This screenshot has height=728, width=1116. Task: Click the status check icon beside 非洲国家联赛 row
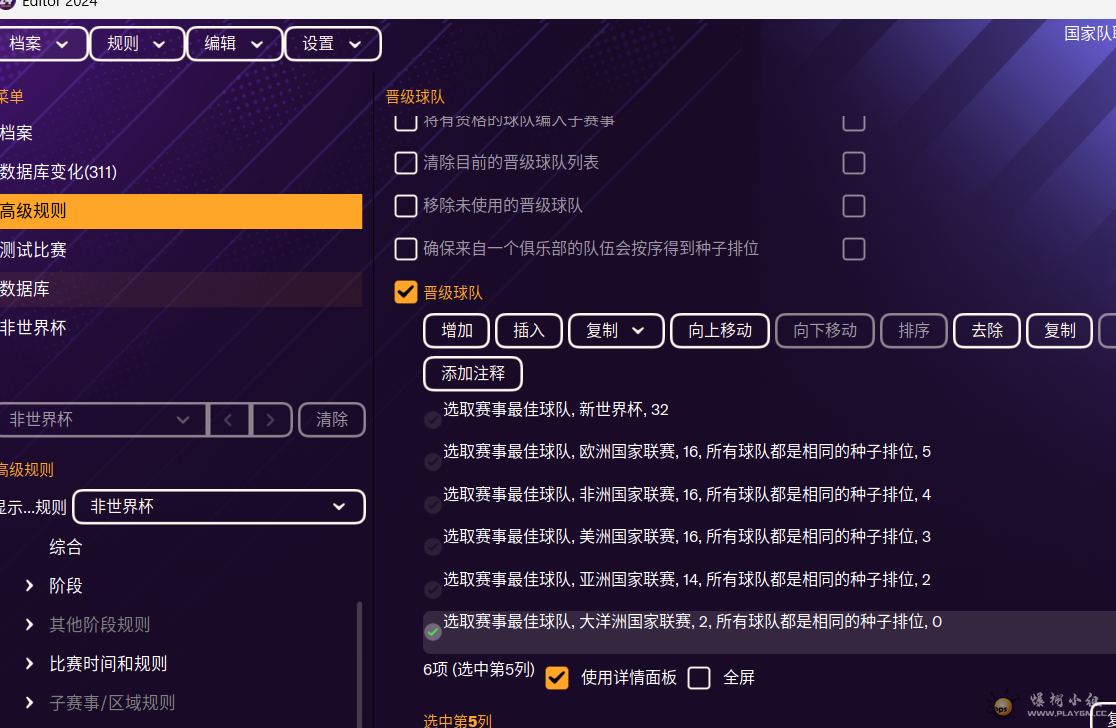pos(433,504)
